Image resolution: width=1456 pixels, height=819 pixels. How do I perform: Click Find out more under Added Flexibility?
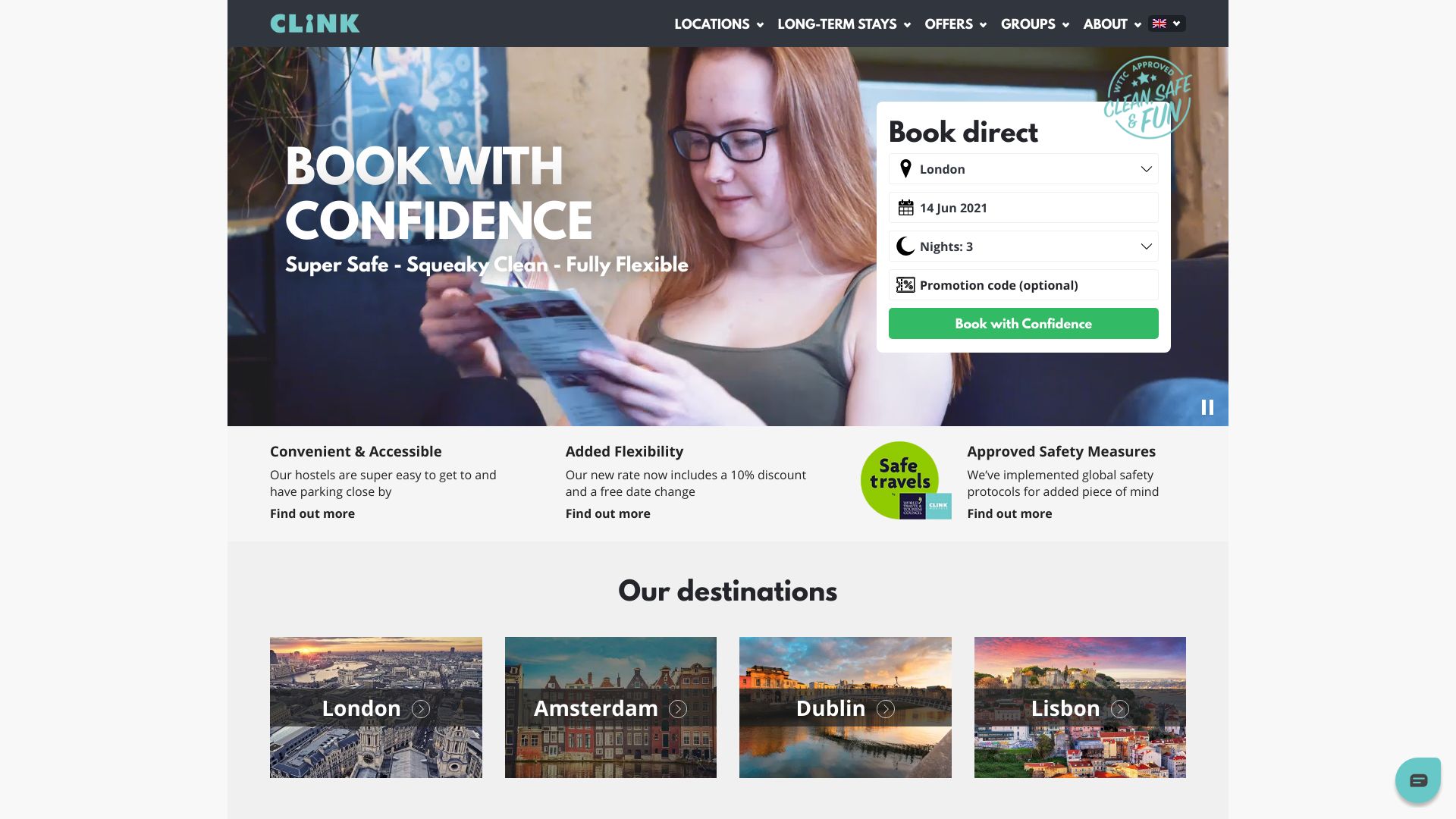[608, 513]
